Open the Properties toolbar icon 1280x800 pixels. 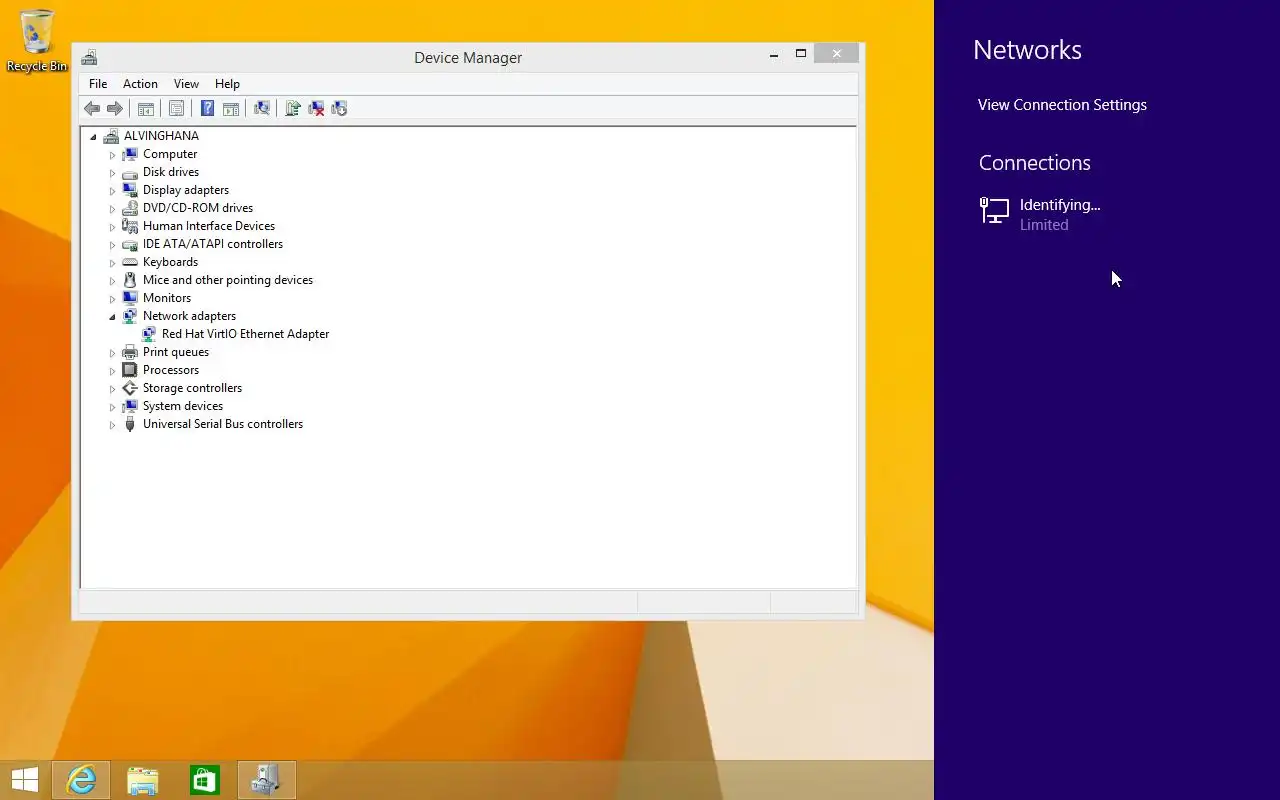coord(177,108)
